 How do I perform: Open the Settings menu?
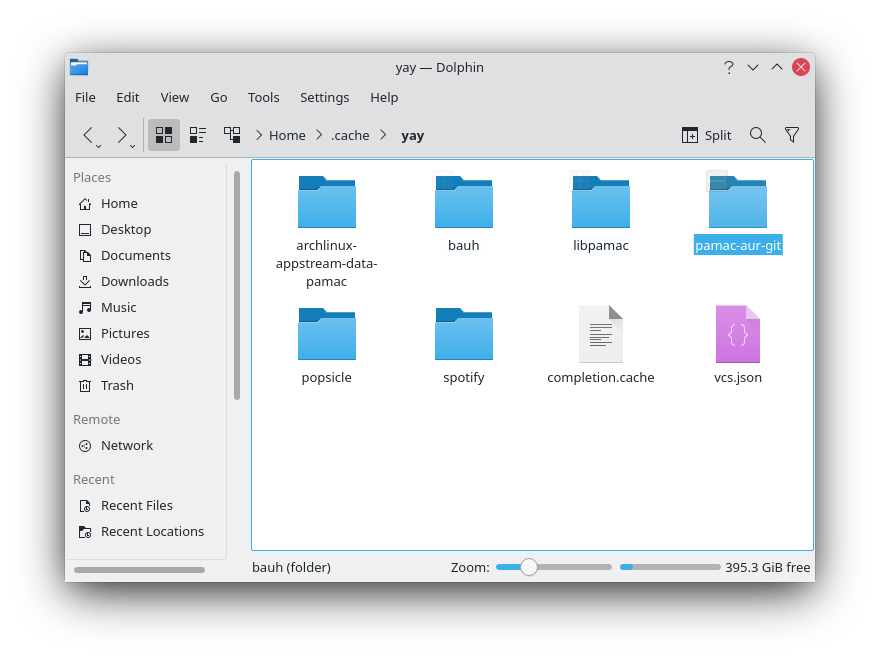click(324, 97)
